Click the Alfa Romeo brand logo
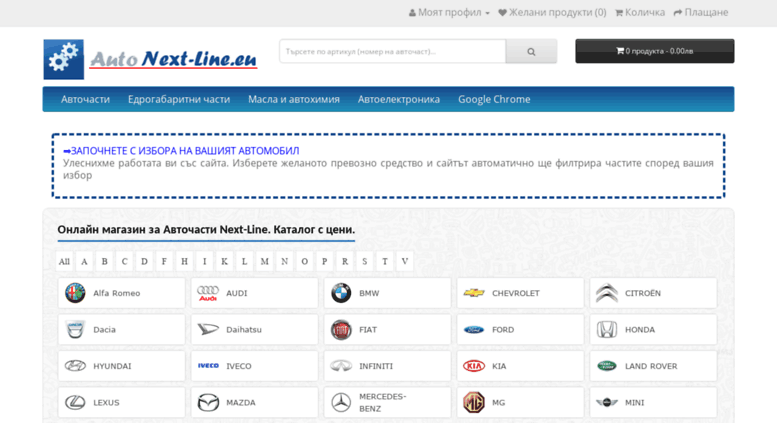 [x=75, y=293]
